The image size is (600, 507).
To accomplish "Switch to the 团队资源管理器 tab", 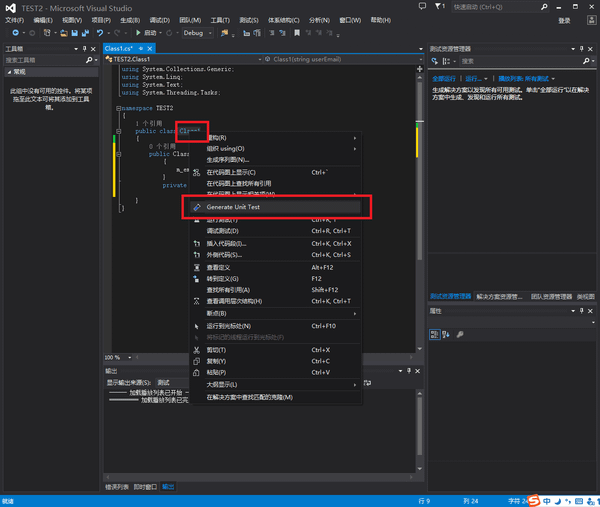I will pyautogui.click(x=551, y=297).
